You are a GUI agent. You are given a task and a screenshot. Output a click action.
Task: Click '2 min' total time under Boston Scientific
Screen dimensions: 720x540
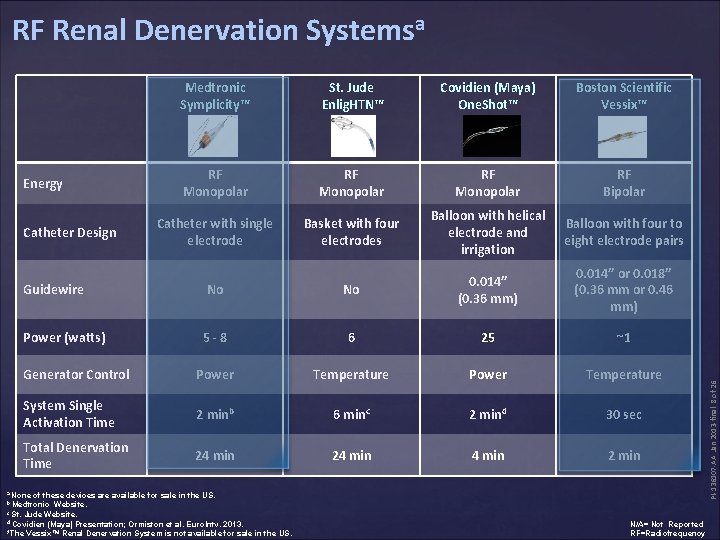click(x=624, y=455)
